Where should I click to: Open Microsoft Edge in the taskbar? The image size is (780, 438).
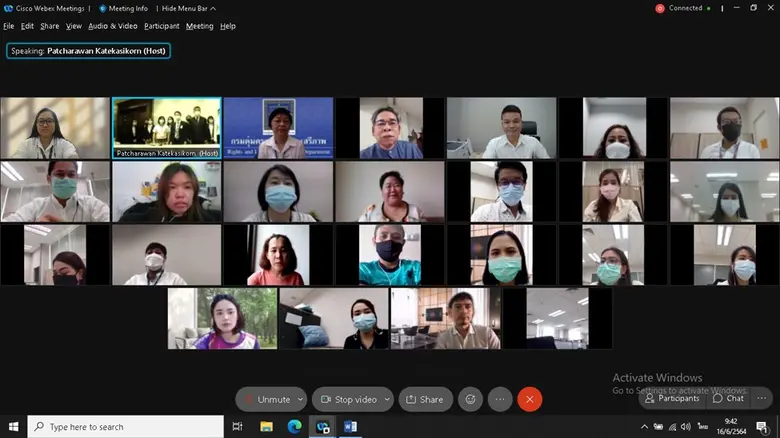(294, 427)
